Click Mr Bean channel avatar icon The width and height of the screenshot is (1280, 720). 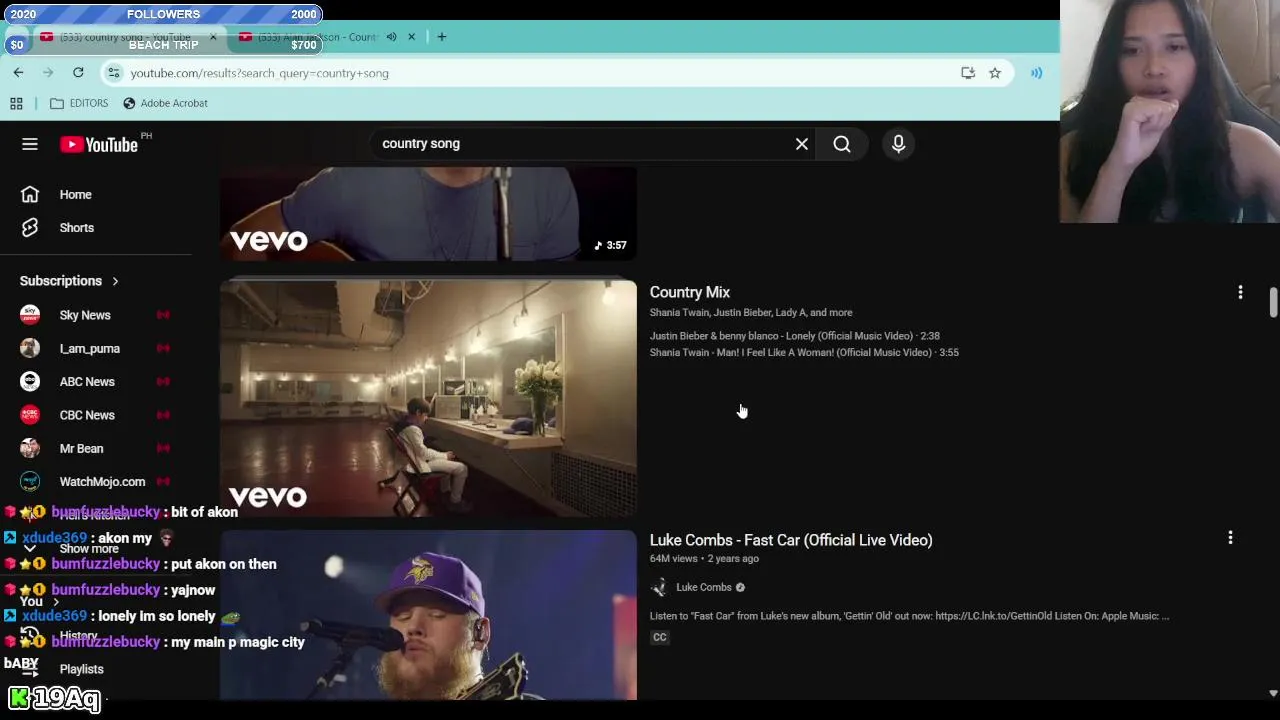click(30, 448)
